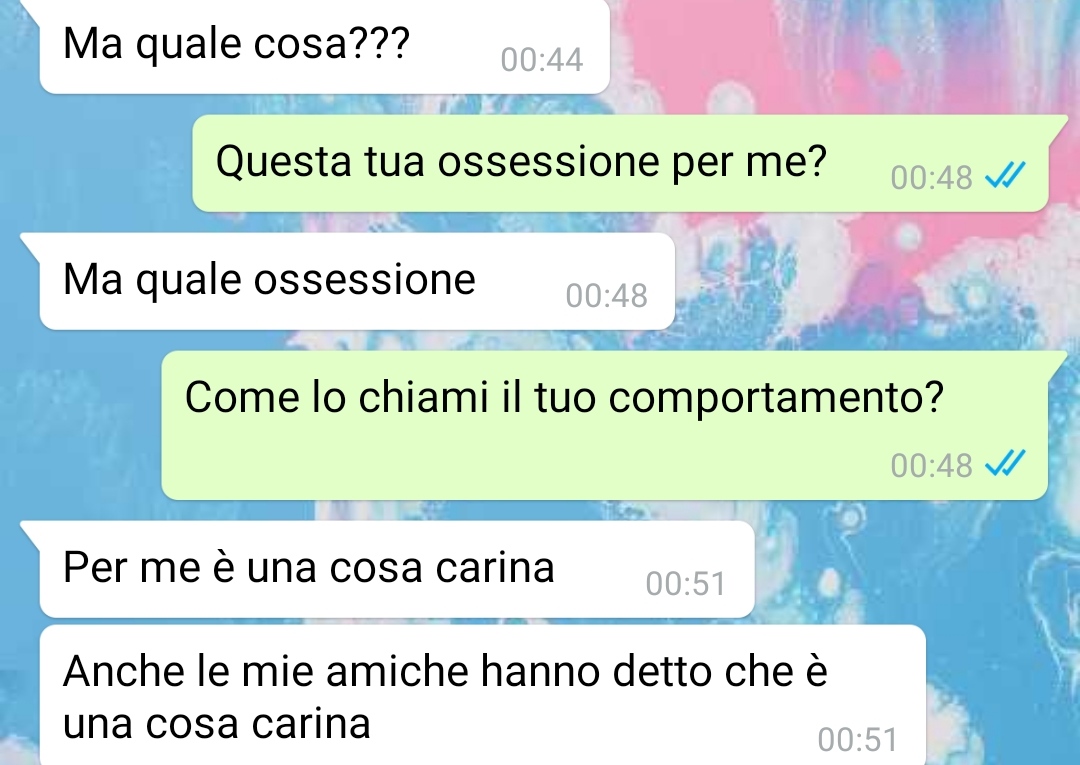Click the blue read ticks beside "ossessione per me?"
The height and width of the screenshot is (765, 1080).
click(1006, 176)
